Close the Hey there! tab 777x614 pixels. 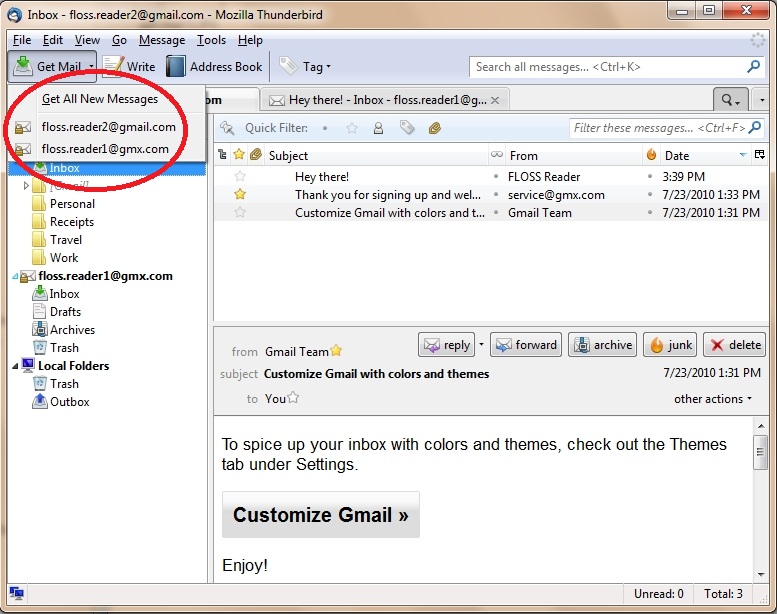pyautogui.click(x=495, y=100)
